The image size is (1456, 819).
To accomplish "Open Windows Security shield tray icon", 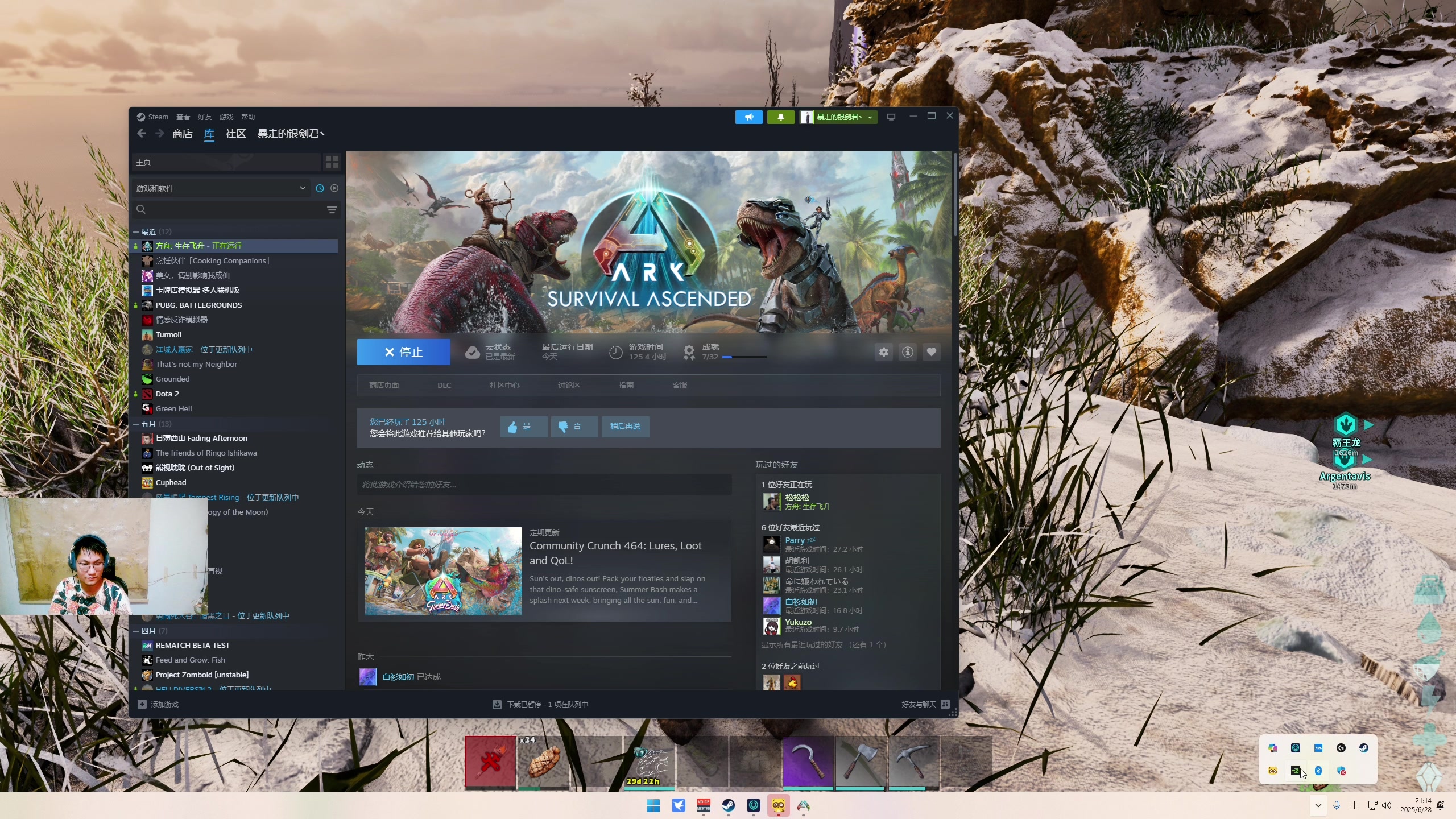I will (1341, 771).
